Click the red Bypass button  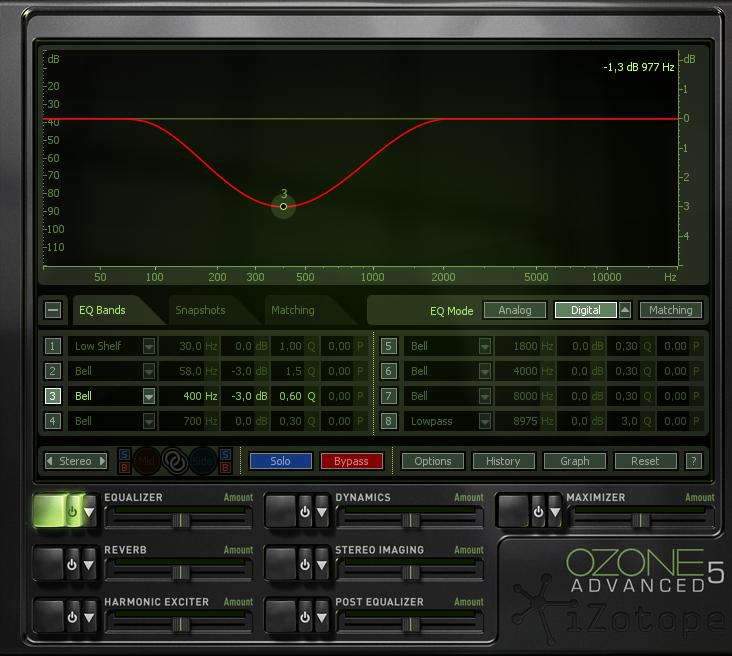[x=352, y=461]
